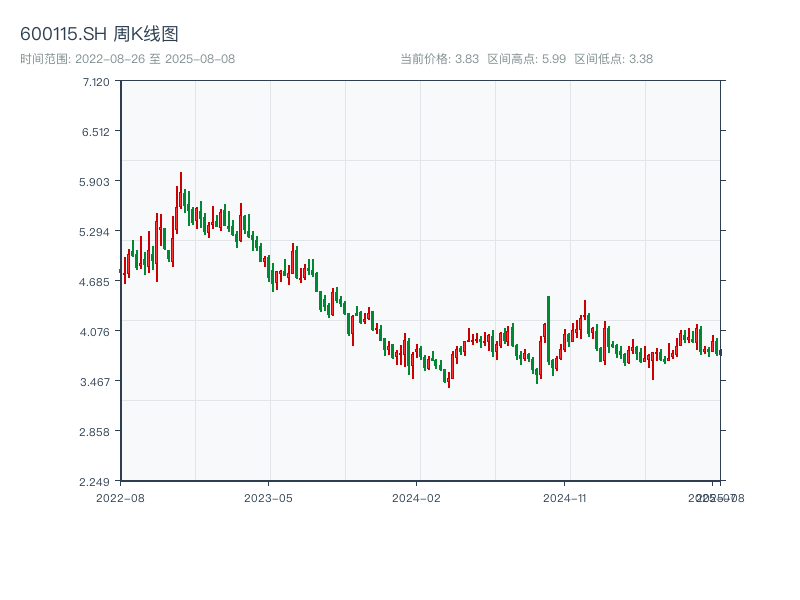Click the current price 3.83 label
Image resolution: width=800 pixels, height=600 pixels.
[439, 59]
